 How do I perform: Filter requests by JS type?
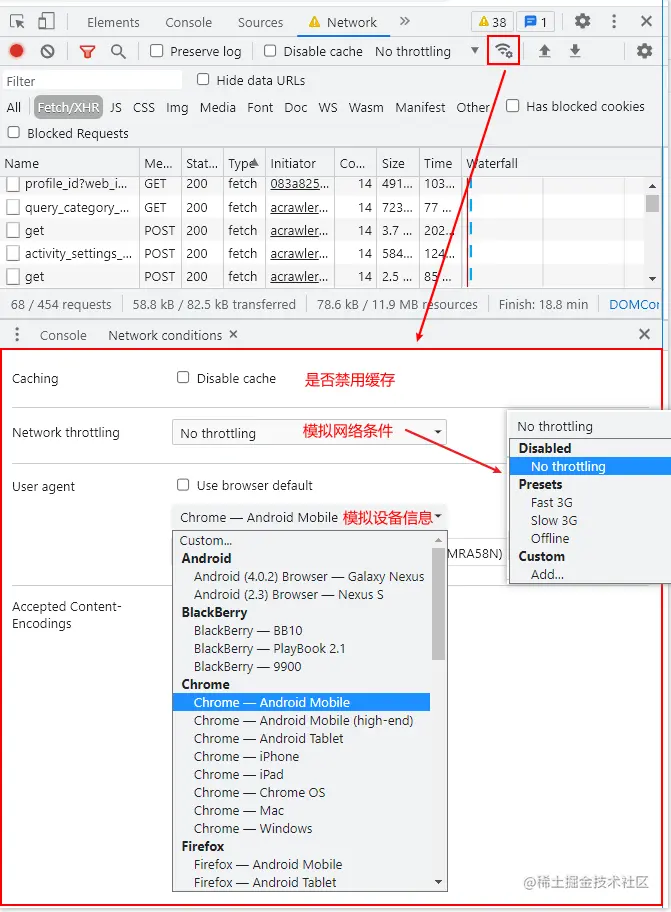coord(116,108)
